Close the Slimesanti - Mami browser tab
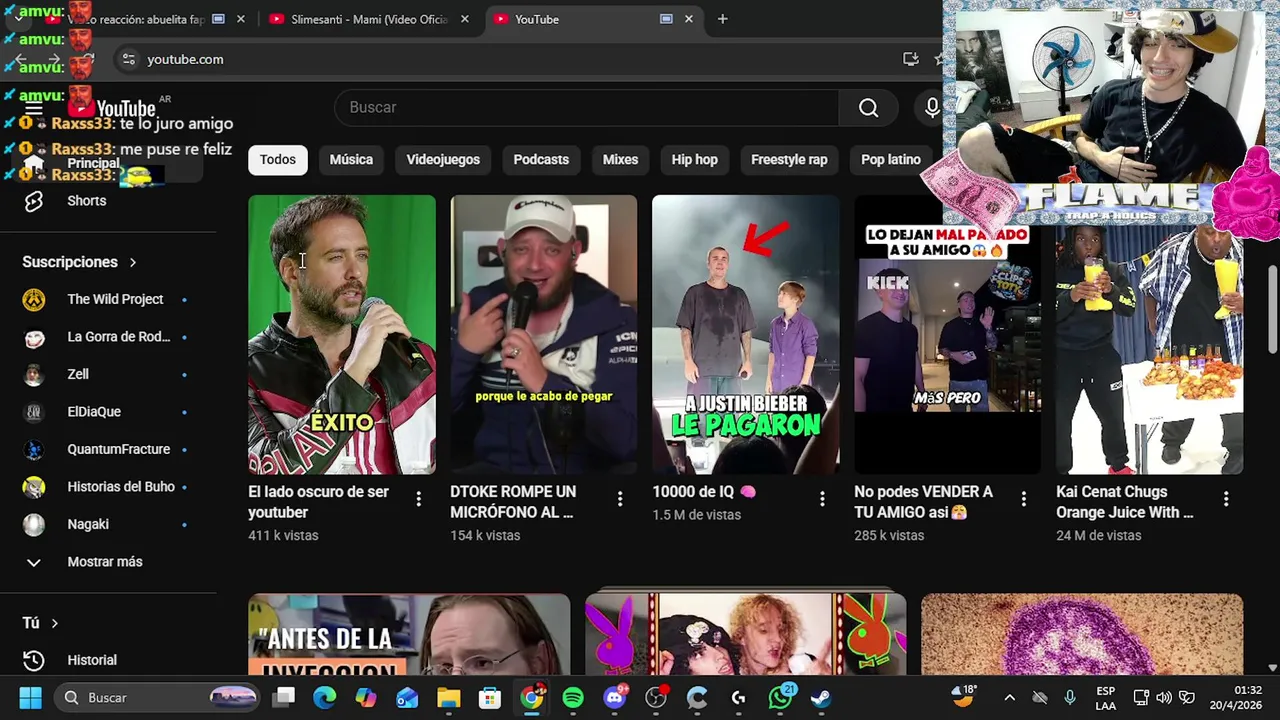This screenshot has height=720, width=1280. tap(464, 19)
